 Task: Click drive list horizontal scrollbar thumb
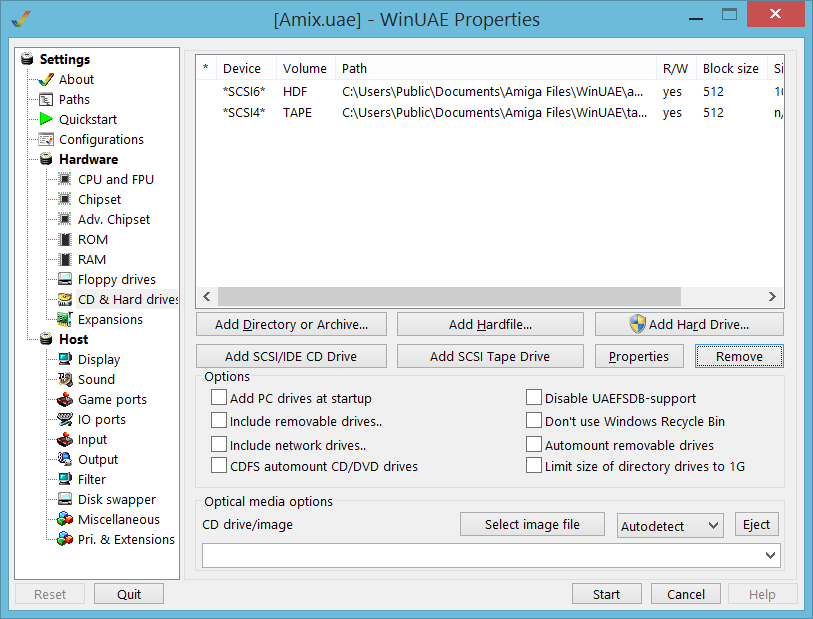(449, 297)
